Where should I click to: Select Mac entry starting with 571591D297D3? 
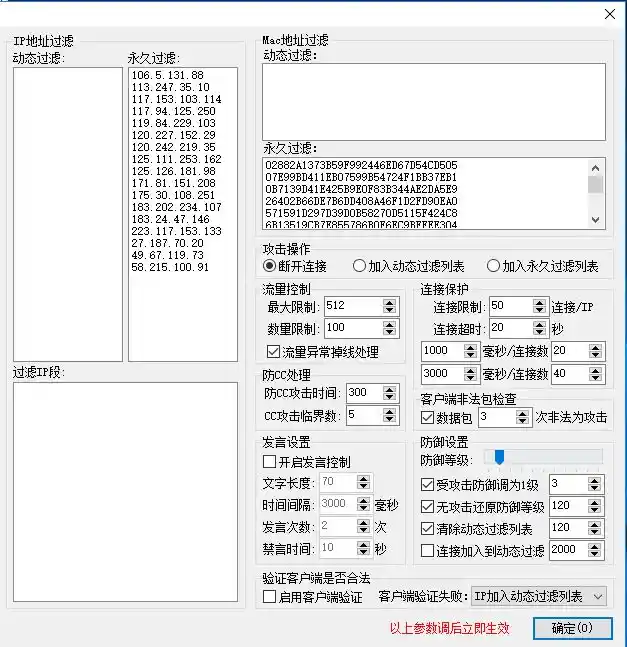(361, 213)
